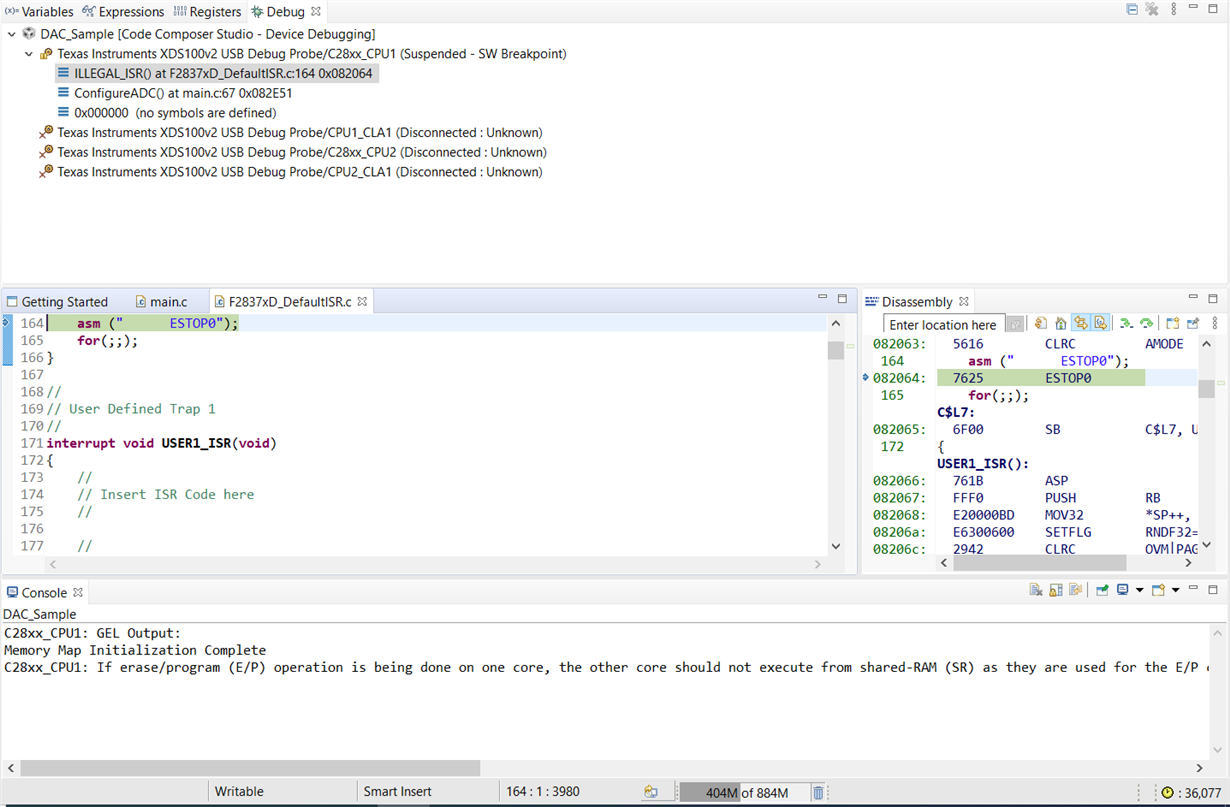The image size is (1230, 807).
Task: Click line 165 for(;;); statement
Action: [107, 341]
